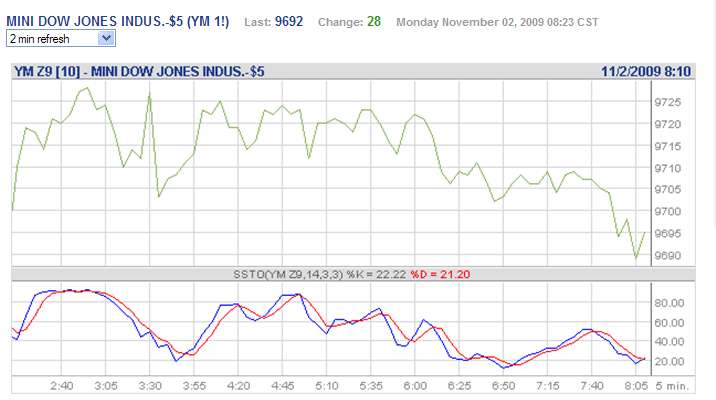Click the 80.00 stochastic axis label
Viewport: 716px width, 400px height.
click(x=669, y=303)
